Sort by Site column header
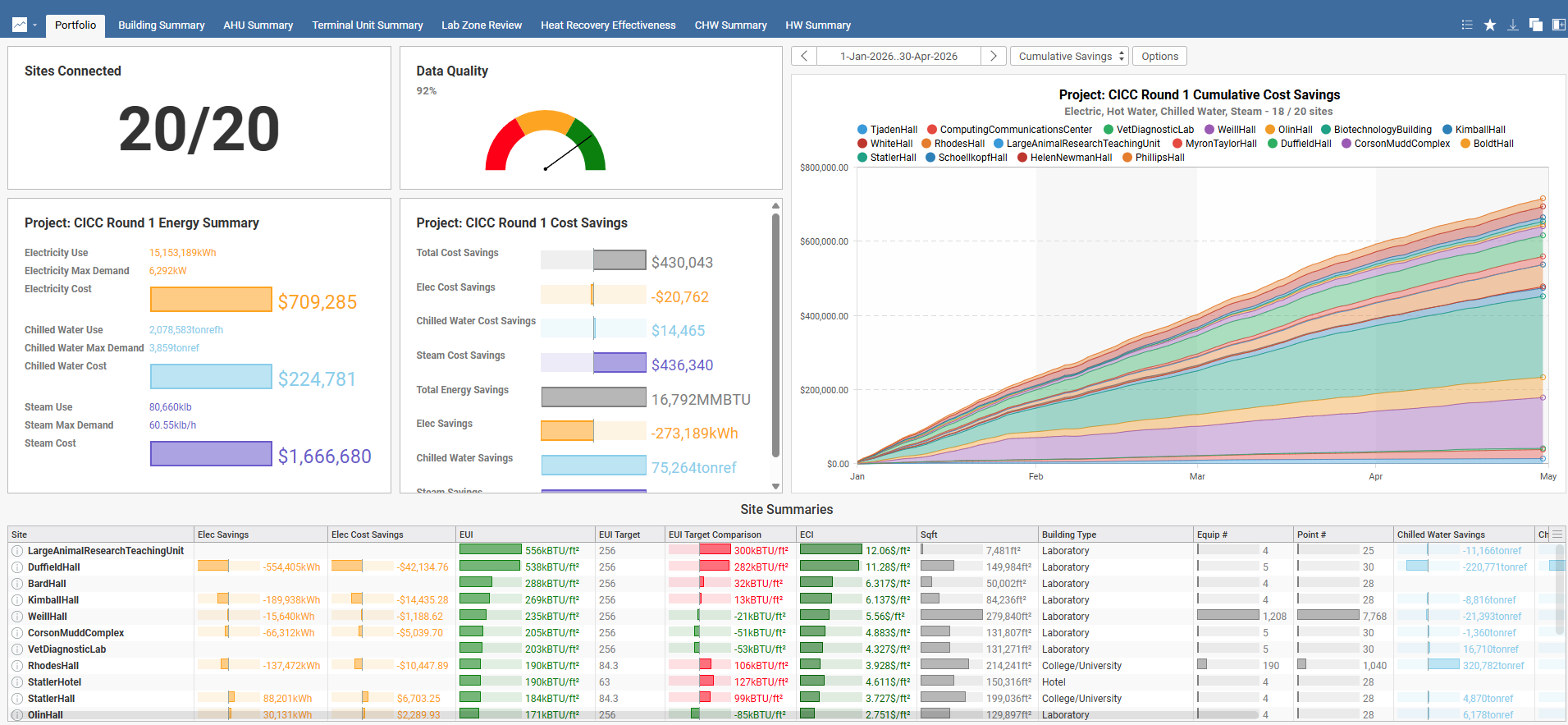 [101, 535]
